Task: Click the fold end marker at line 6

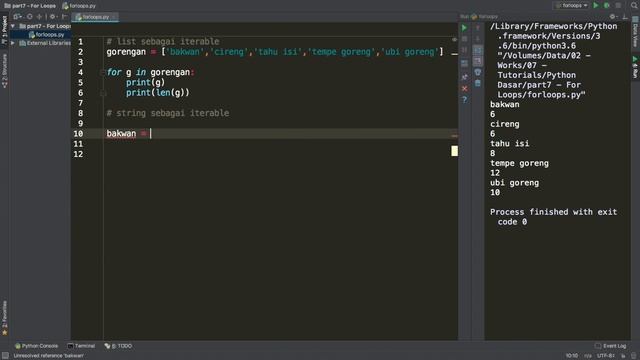Action: (103, 93)
